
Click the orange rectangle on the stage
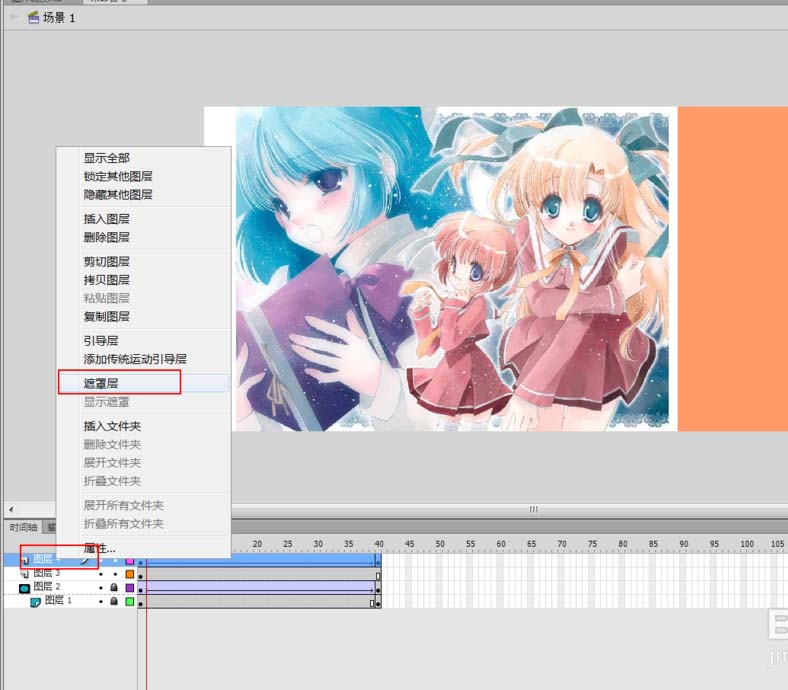point(733,269)
